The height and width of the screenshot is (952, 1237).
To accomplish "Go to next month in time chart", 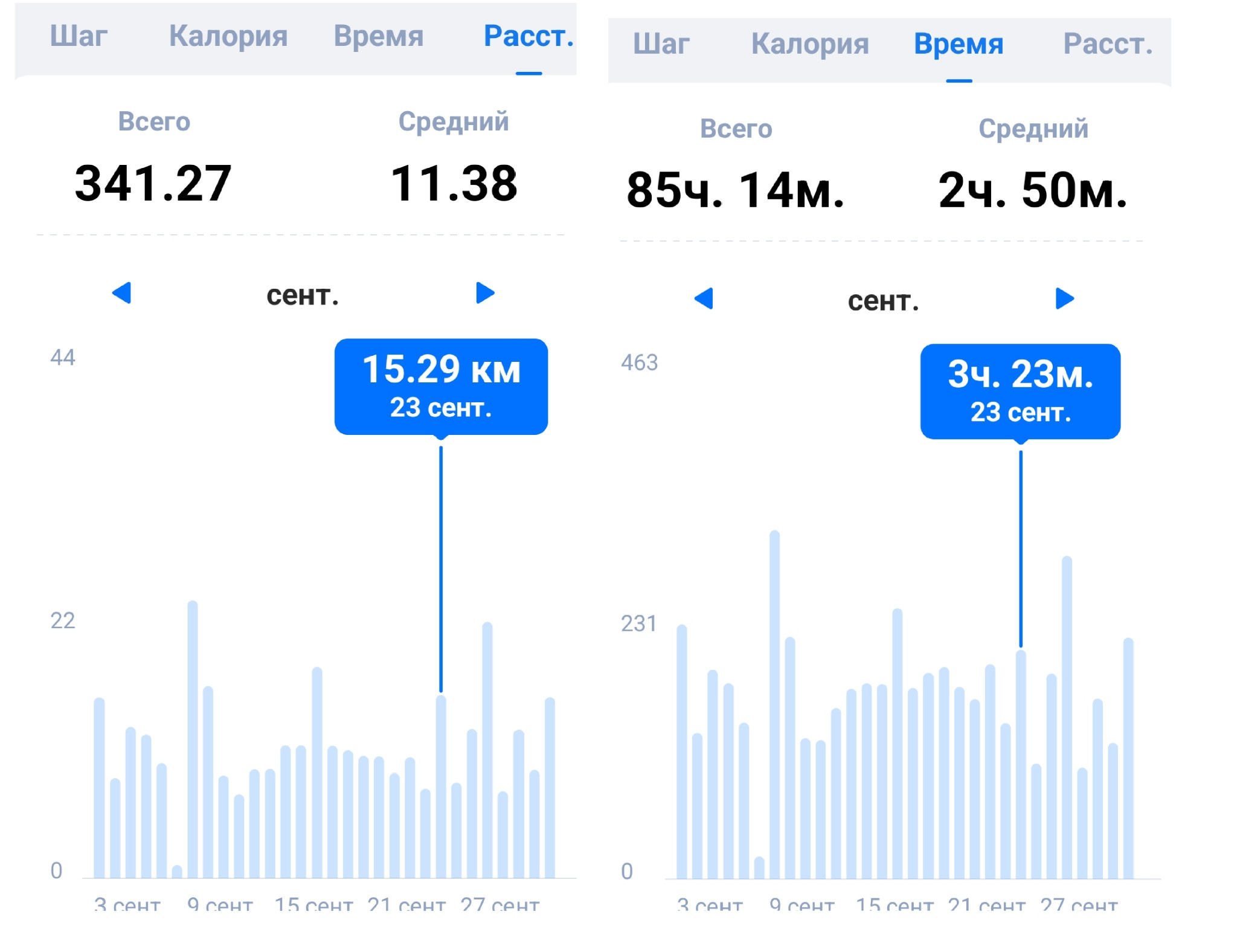I will [1065, 298].
